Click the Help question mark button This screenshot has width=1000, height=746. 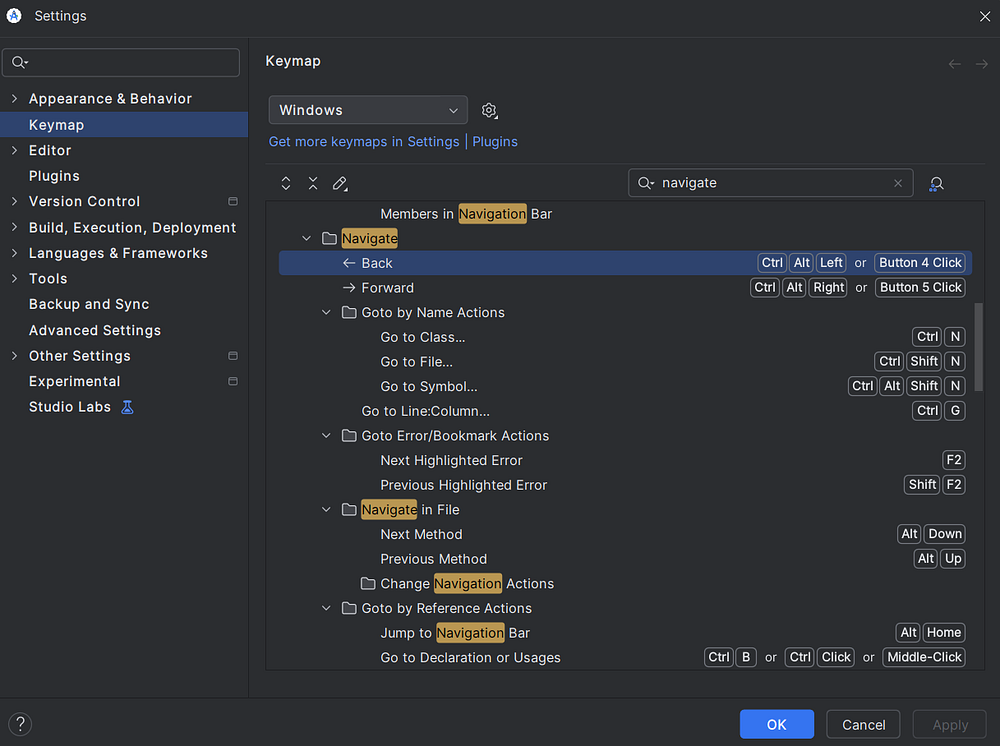click(20, 724)
